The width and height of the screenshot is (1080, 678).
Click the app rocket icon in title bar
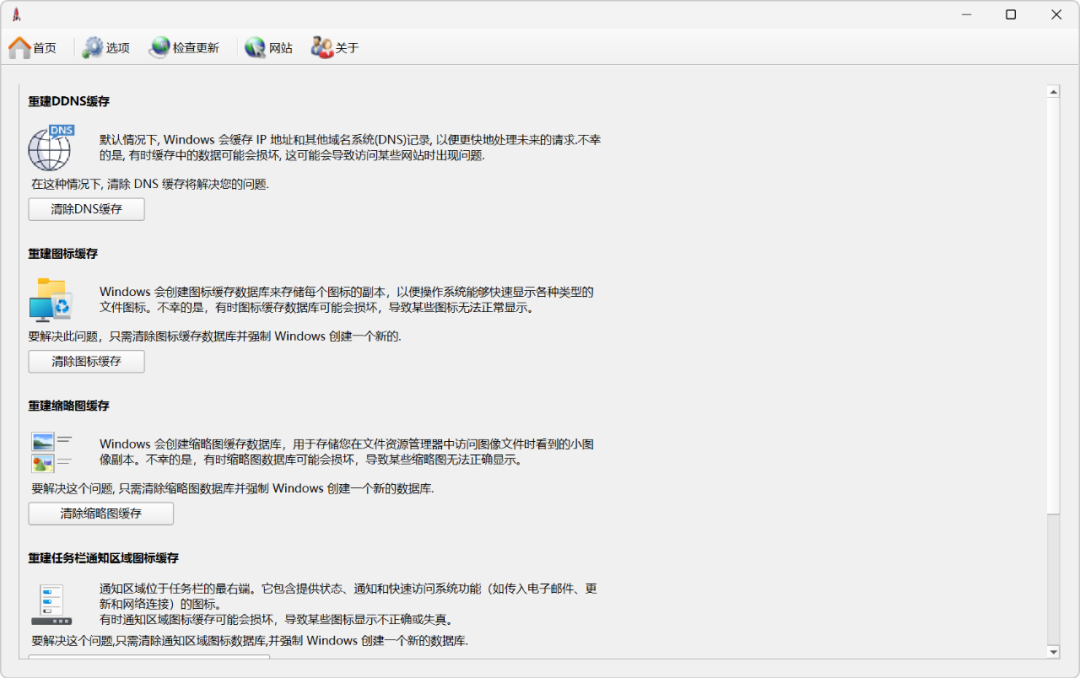[x=17, y=14]
